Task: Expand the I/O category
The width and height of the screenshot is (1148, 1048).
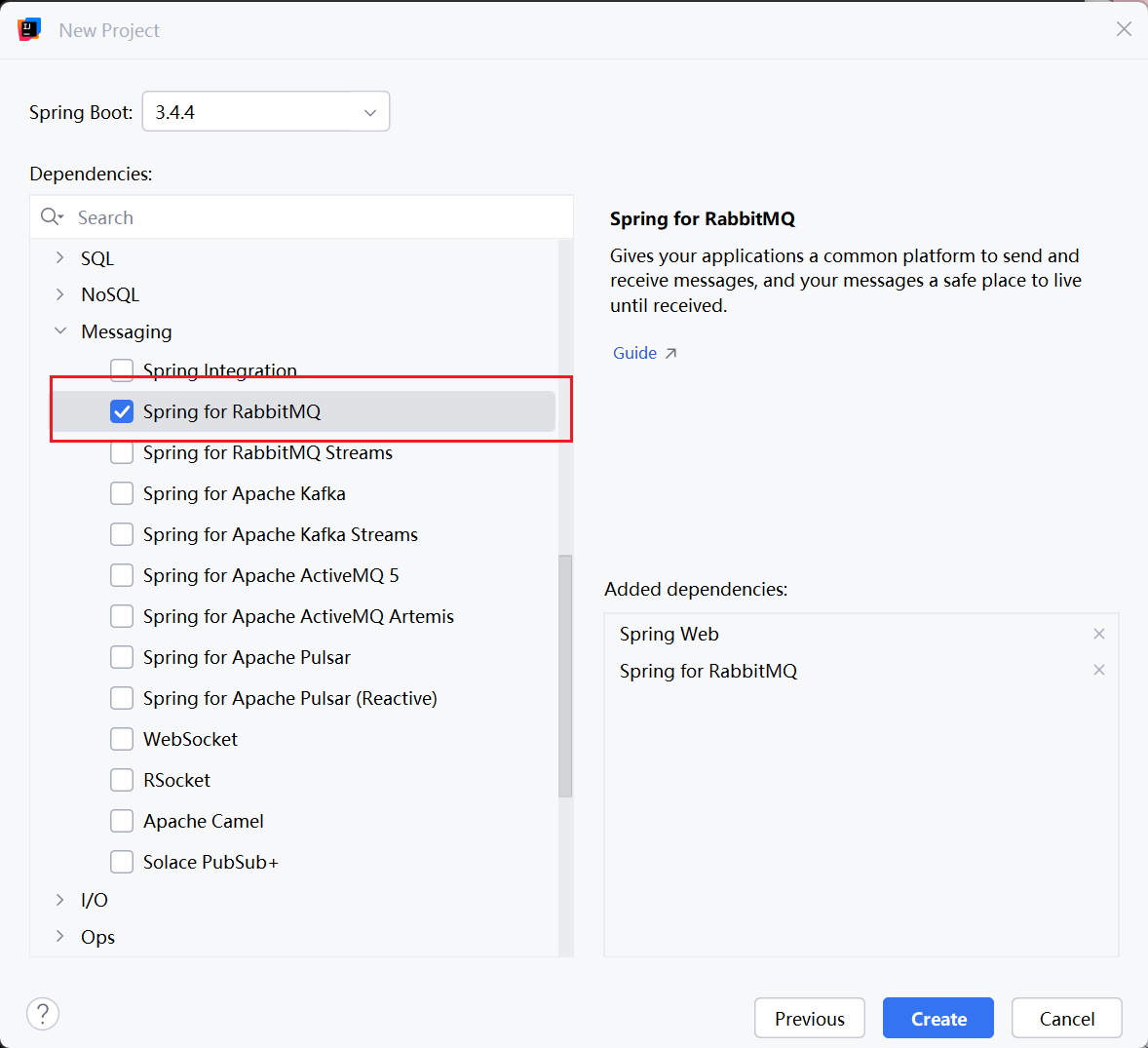Action: coord(60,900)
